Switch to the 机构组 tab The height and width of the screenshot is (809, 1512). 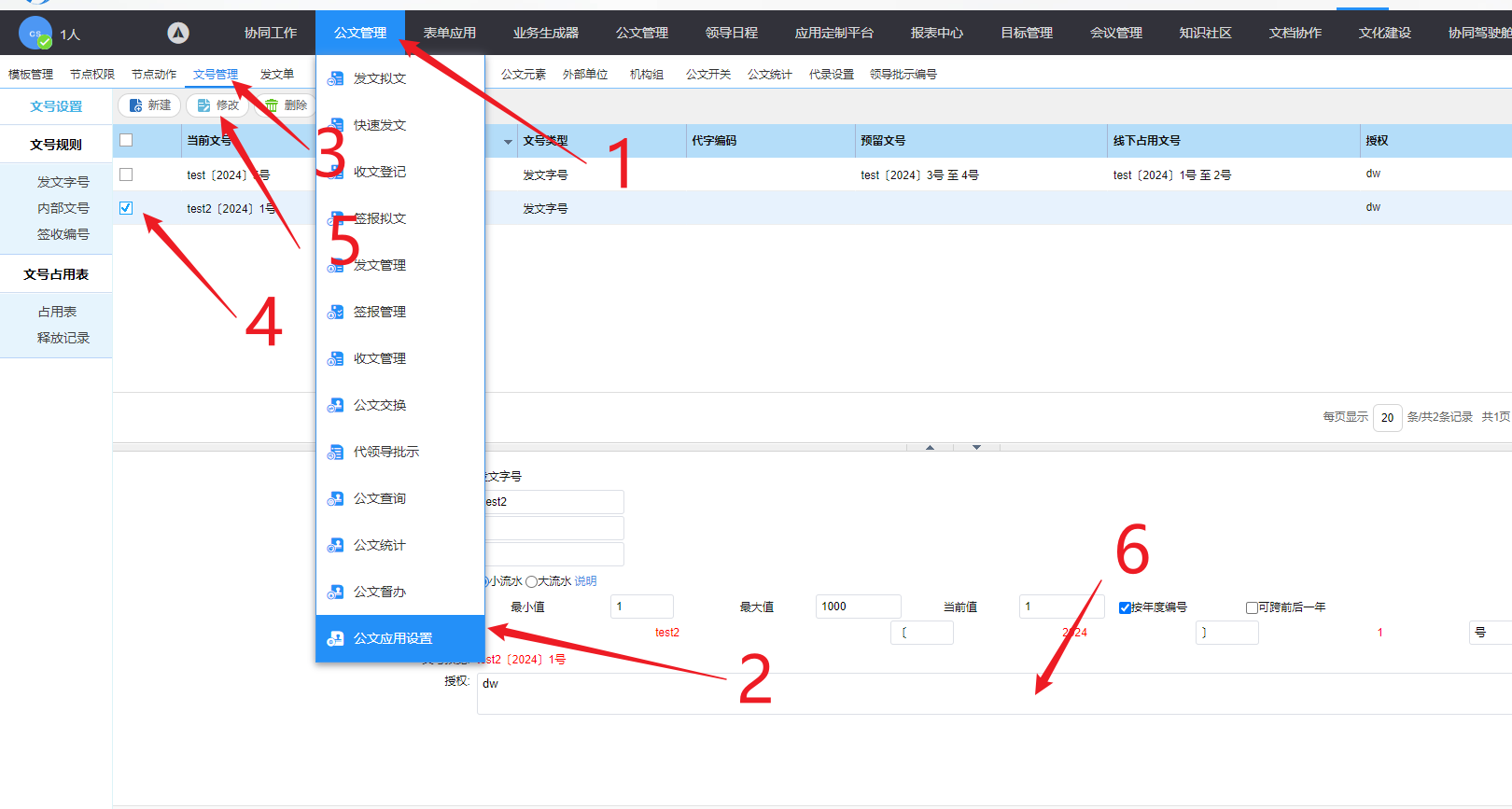coord(647,75)
